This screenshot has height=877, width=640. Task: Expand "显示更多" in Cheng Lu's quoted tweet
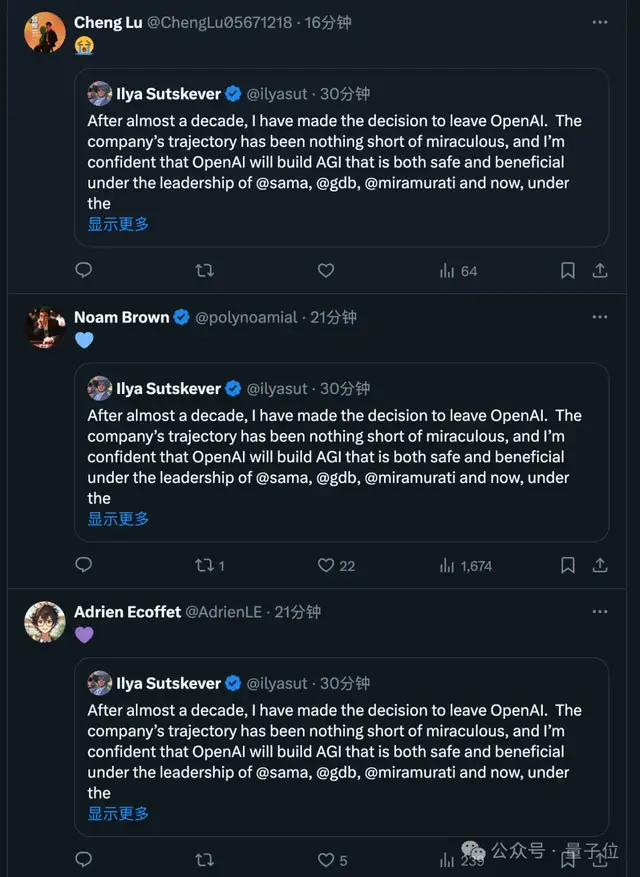tap(118, 224)
